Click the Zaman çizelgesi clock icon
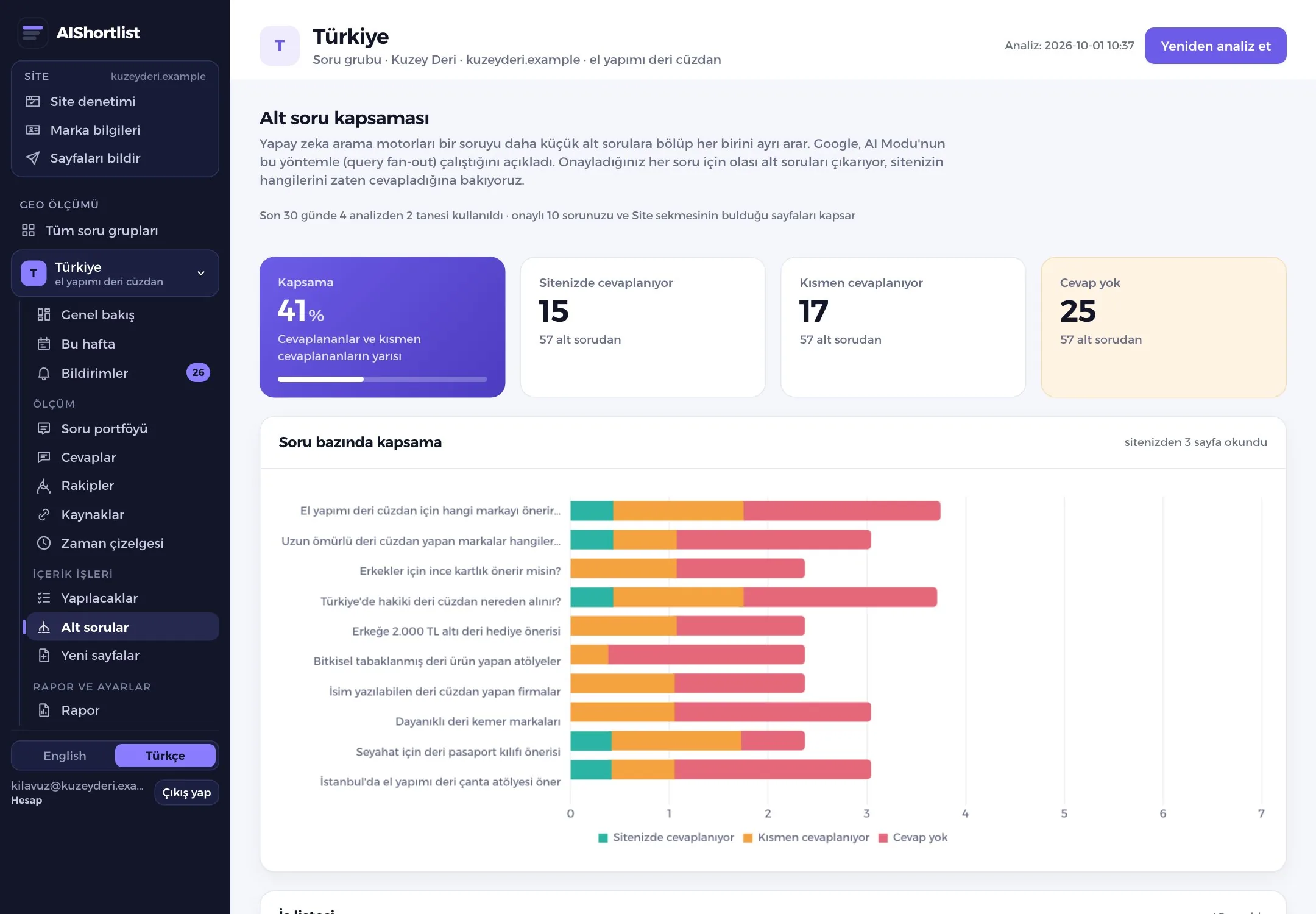Screen dimensions: 1316x914 click(44, 543)
